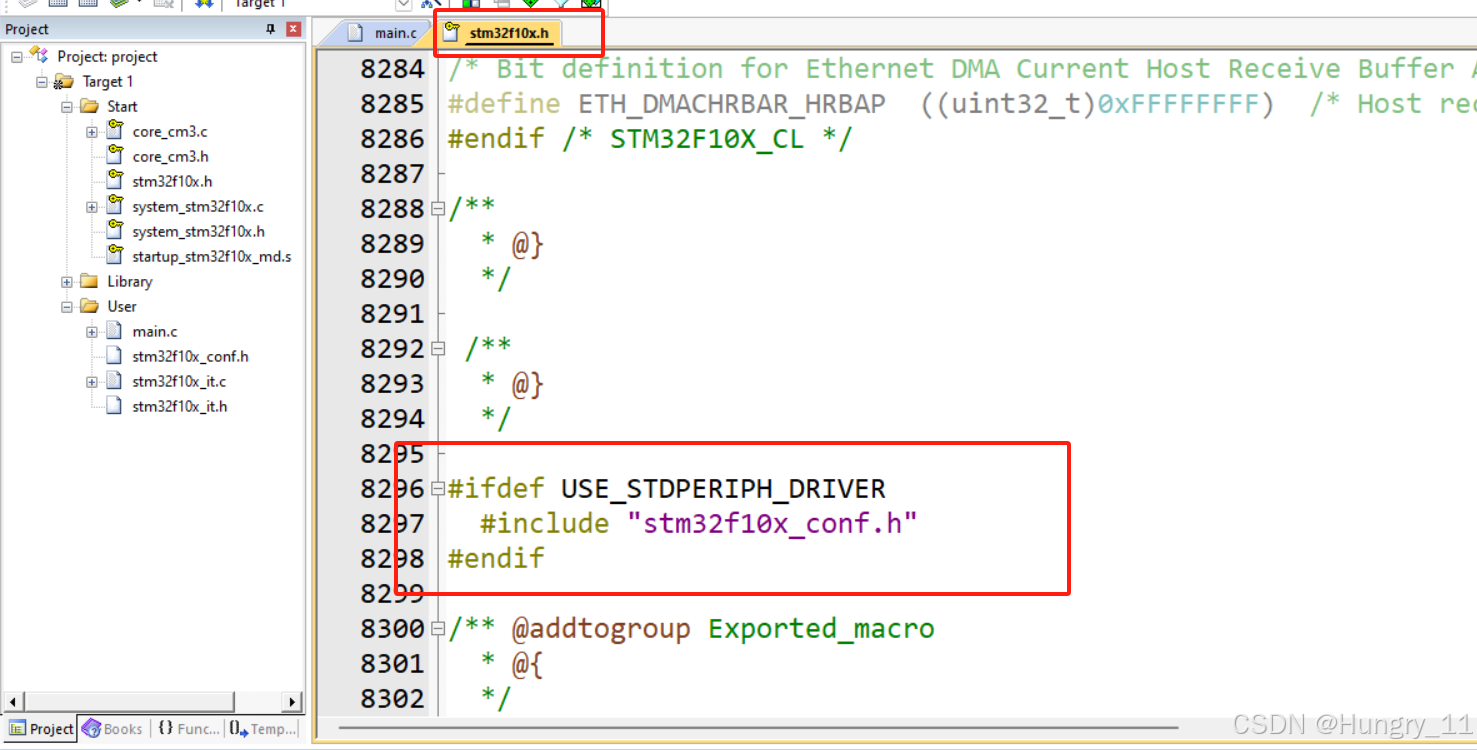Click the system_stm32f10x.c file icon
The image size is (1477, 750).
click(x=114, y=205)
